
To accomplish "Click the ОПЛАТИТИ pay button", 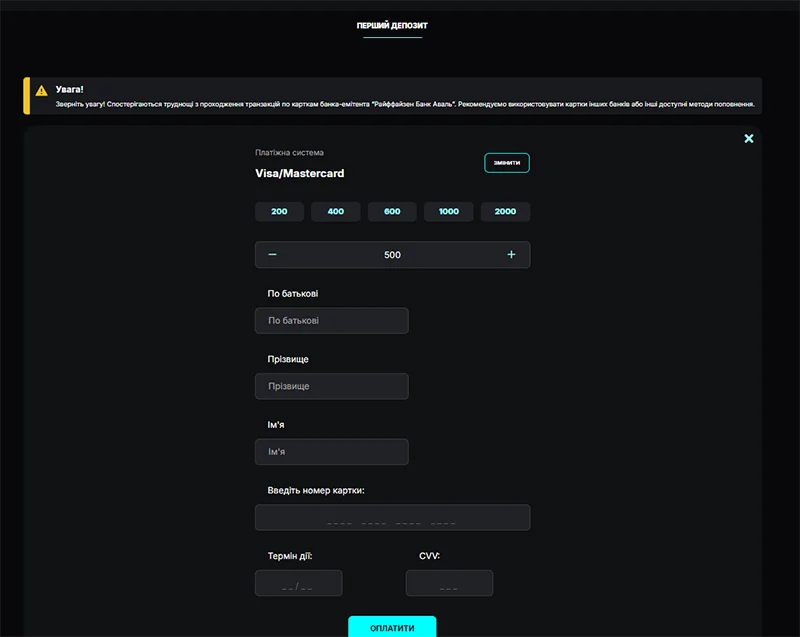I will tap(392, 627).
